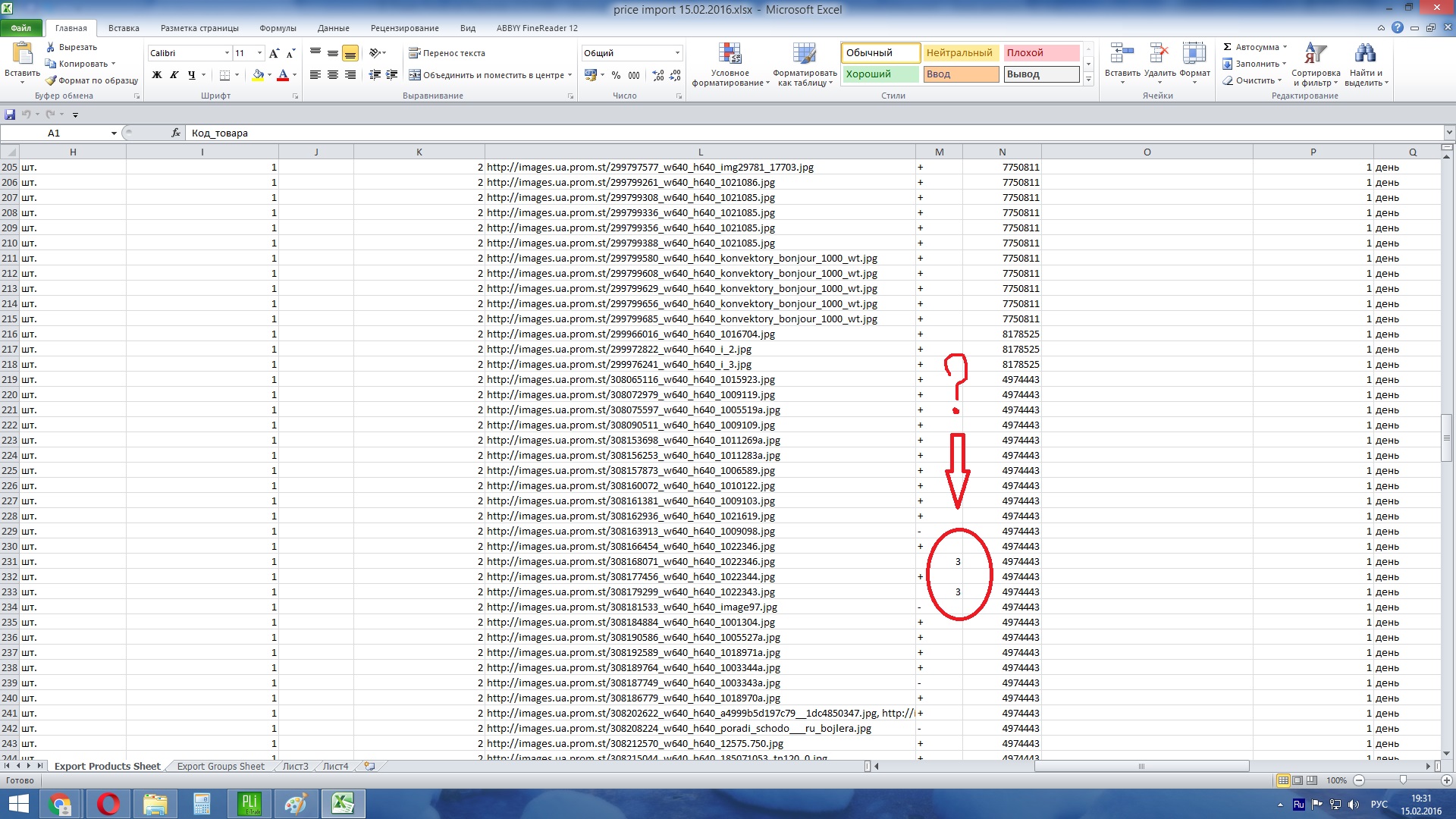Click the Name Box showing A1
1456x819 pixels.
[55, 133]
